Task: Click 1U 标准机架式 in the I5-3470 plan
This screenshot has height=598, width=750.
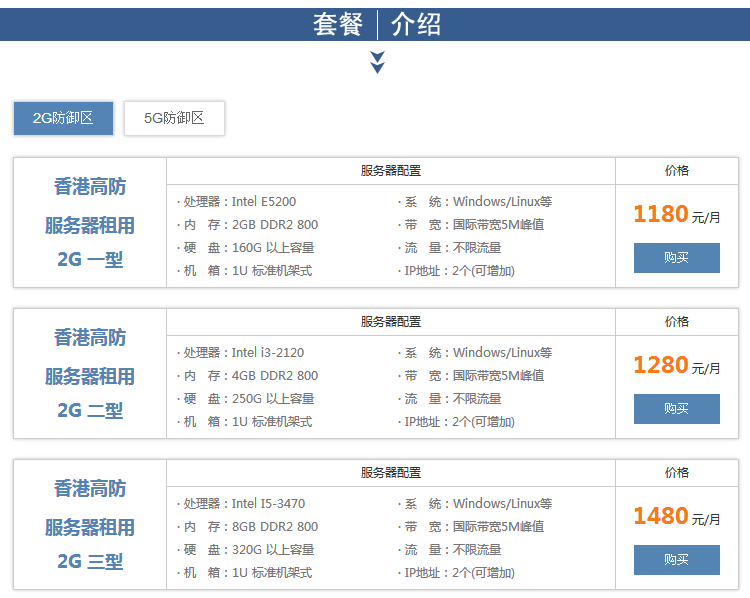Action: (272, 573)
